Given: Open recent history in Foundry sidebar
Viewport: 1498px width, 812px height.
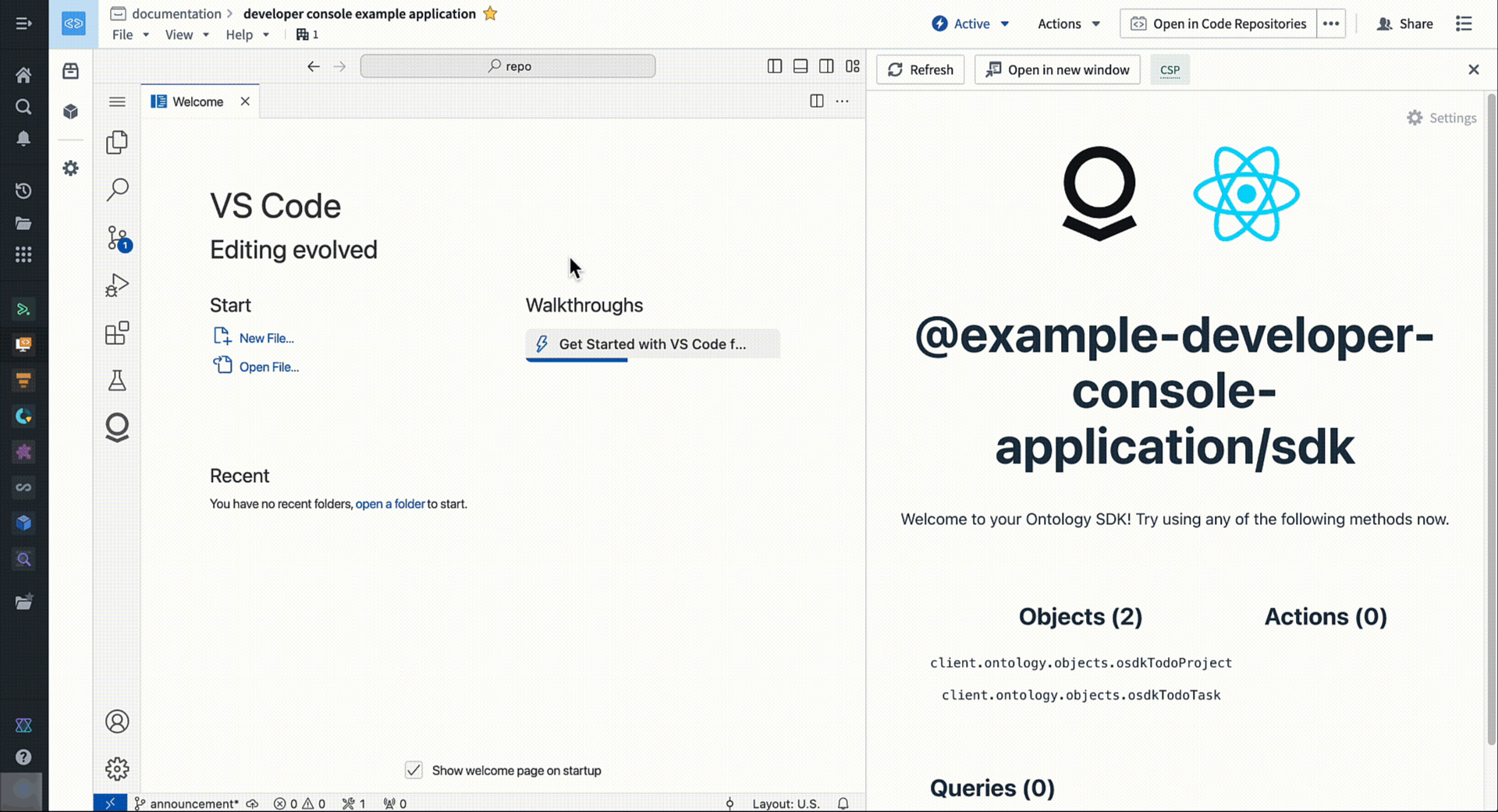Looking at the screenshot, I should tap(23, 191).
